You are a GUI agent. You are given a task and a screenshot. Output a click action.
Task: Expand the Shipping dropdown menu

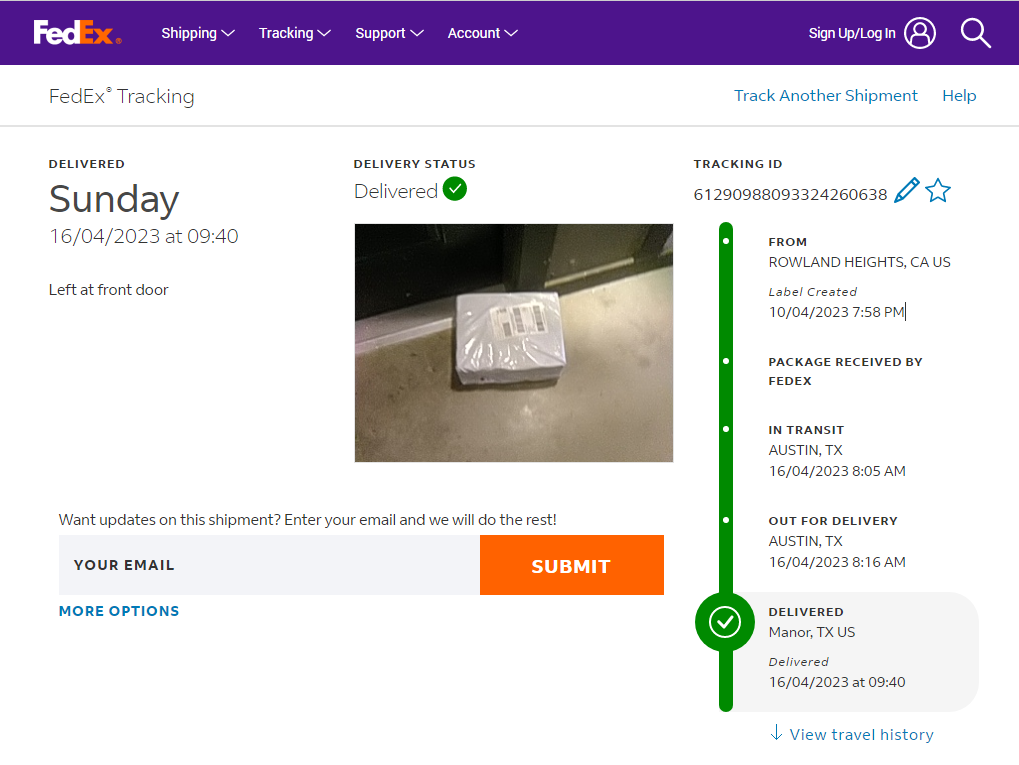point(198,33)
